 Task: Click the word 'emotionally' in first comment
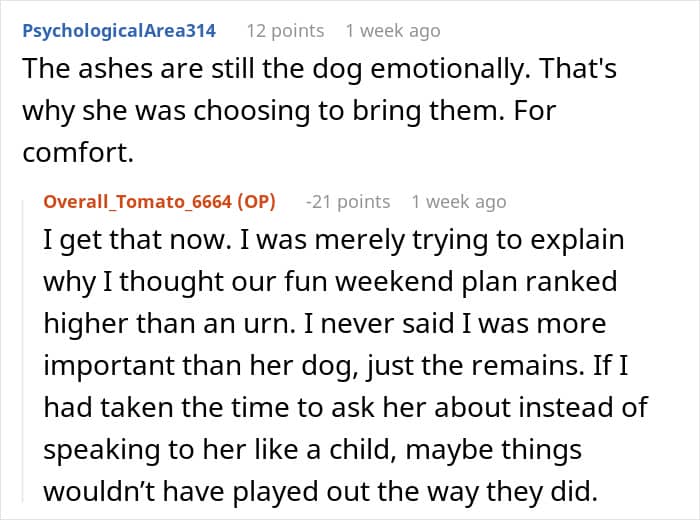pyautogui.click(x=450, y=70)
